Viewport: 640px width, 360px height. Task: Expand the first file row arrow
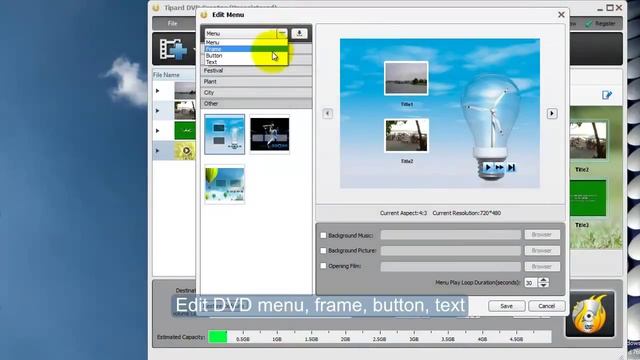158,91
